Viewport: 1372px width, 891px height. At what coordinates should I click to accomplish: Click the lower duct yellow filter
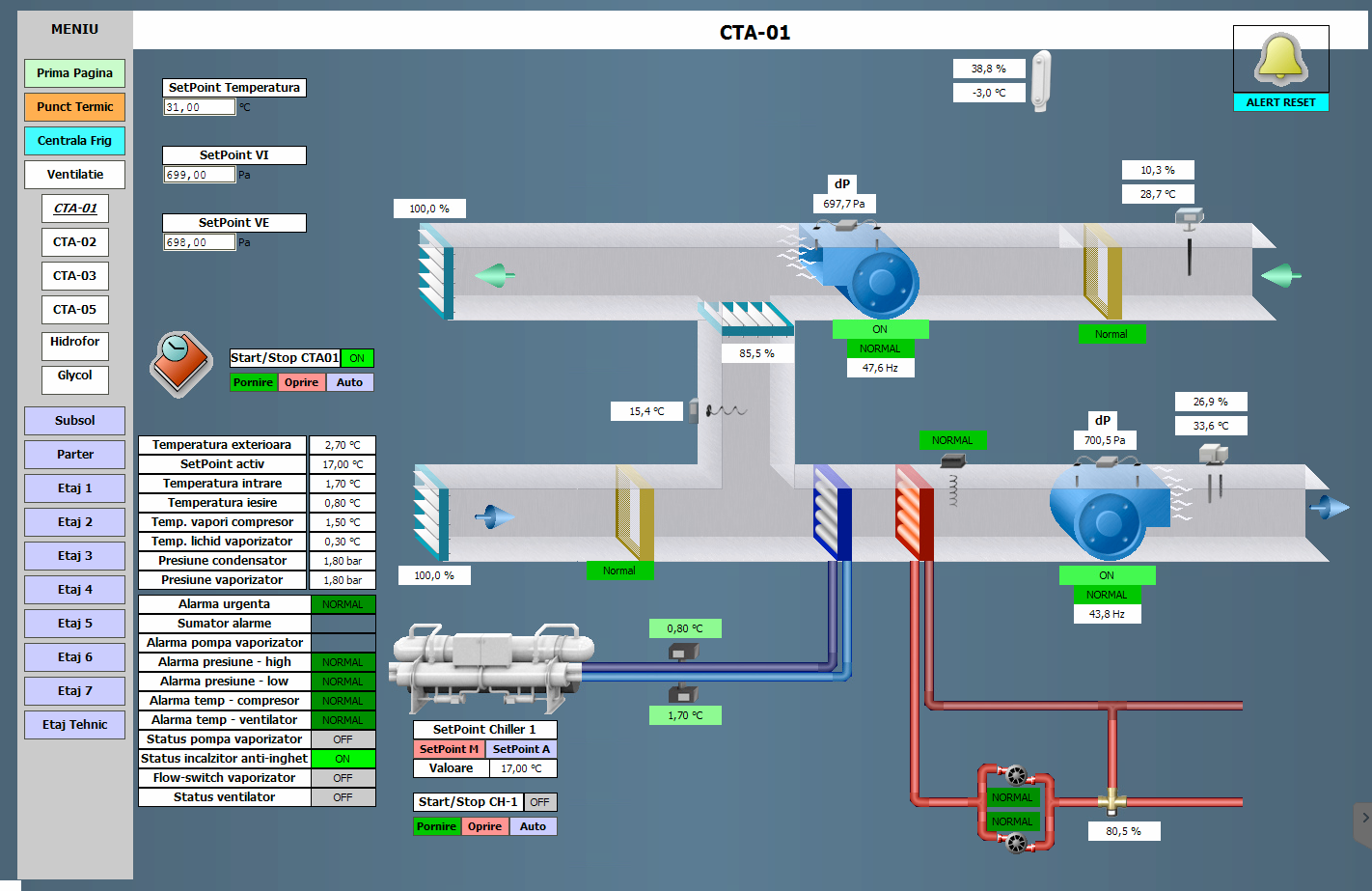click(634, 512)
